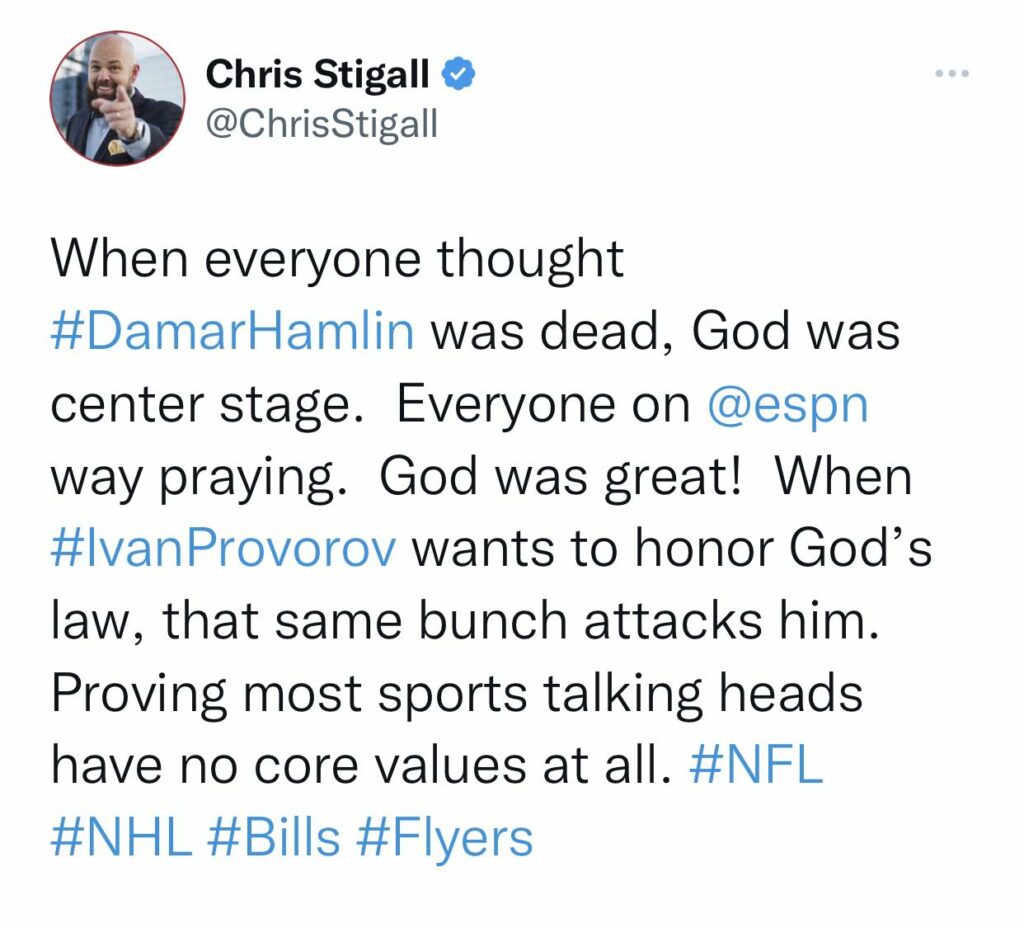Open the #NHL hashtag link
The height and width of the screenshot is (928, 1024).
point(121,838)
